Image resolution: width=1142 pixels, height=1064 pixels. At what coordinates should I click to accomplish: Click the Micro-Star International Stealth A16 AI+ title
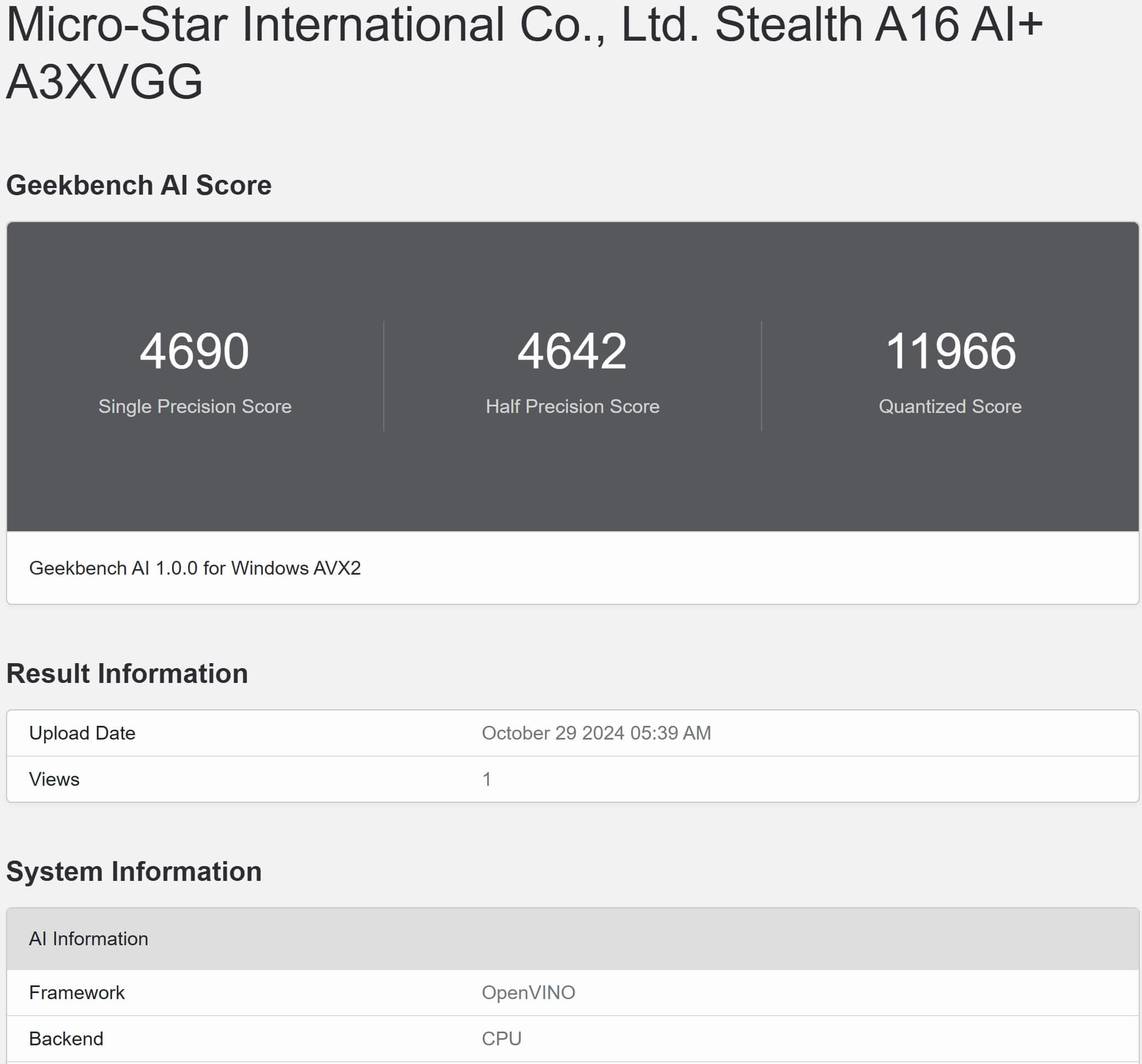(x=524, y=53)
